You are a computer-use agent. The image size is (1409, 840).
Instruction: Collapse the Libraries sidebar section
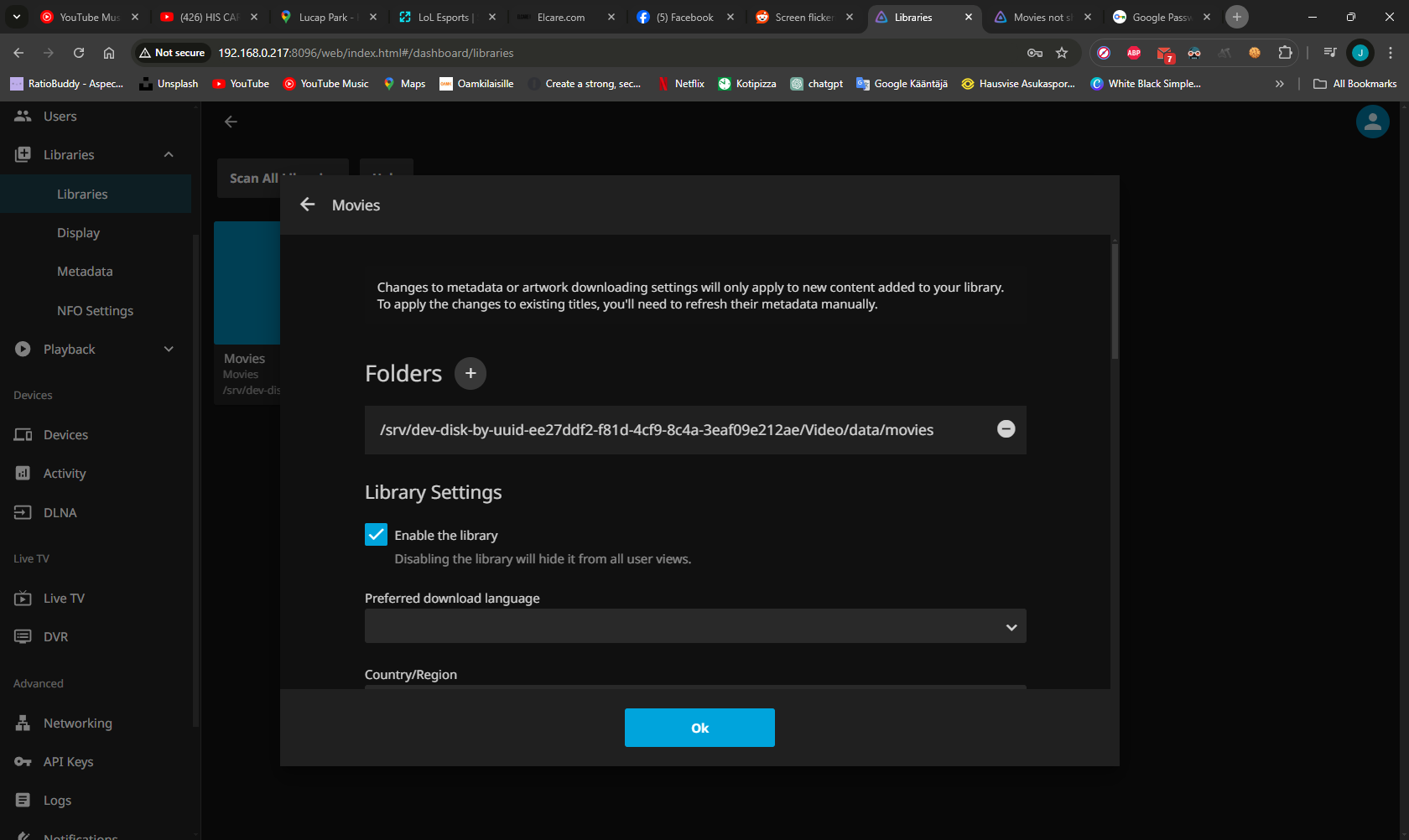(x=169, y=155)
